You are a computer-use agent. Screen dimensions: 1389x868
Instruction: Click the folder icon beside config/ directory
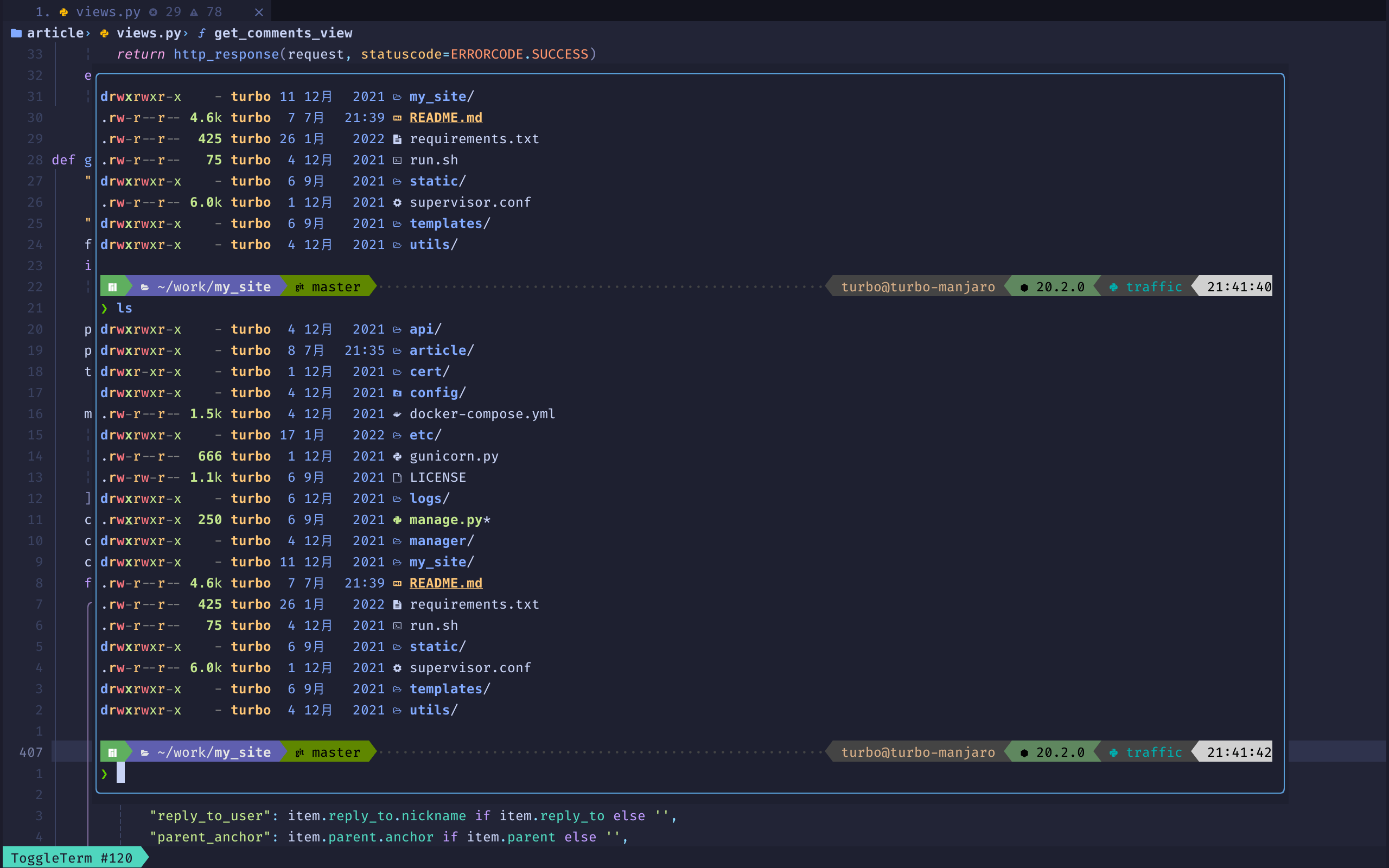coord(397,393)
